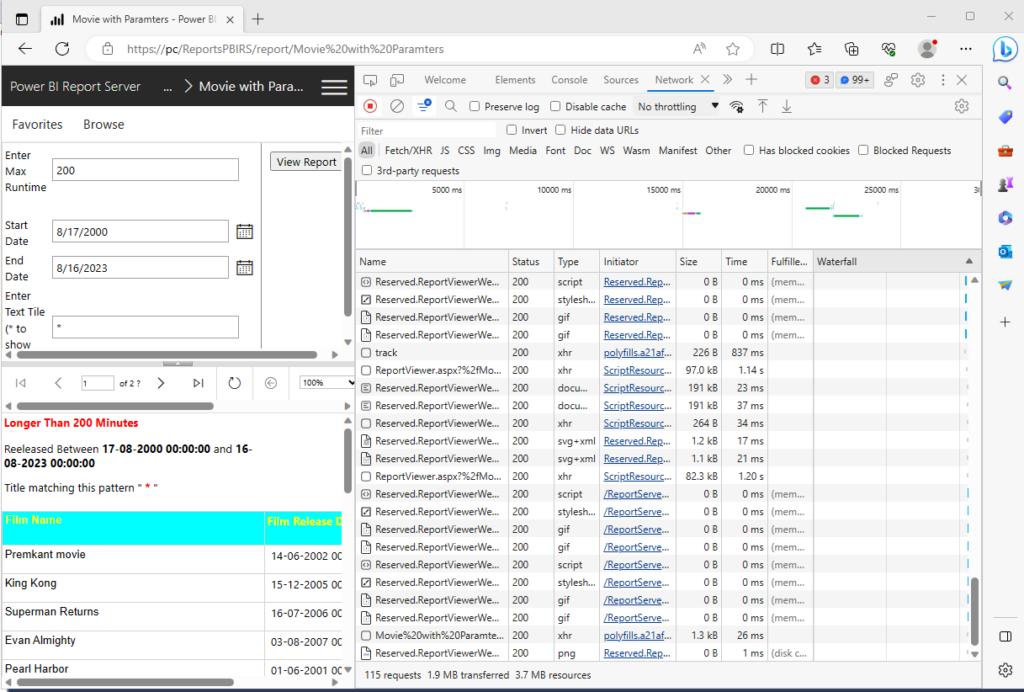Viewport: 1024px width, 692px height.
Task: Click the red errors count badge
Action: [820, 80]
